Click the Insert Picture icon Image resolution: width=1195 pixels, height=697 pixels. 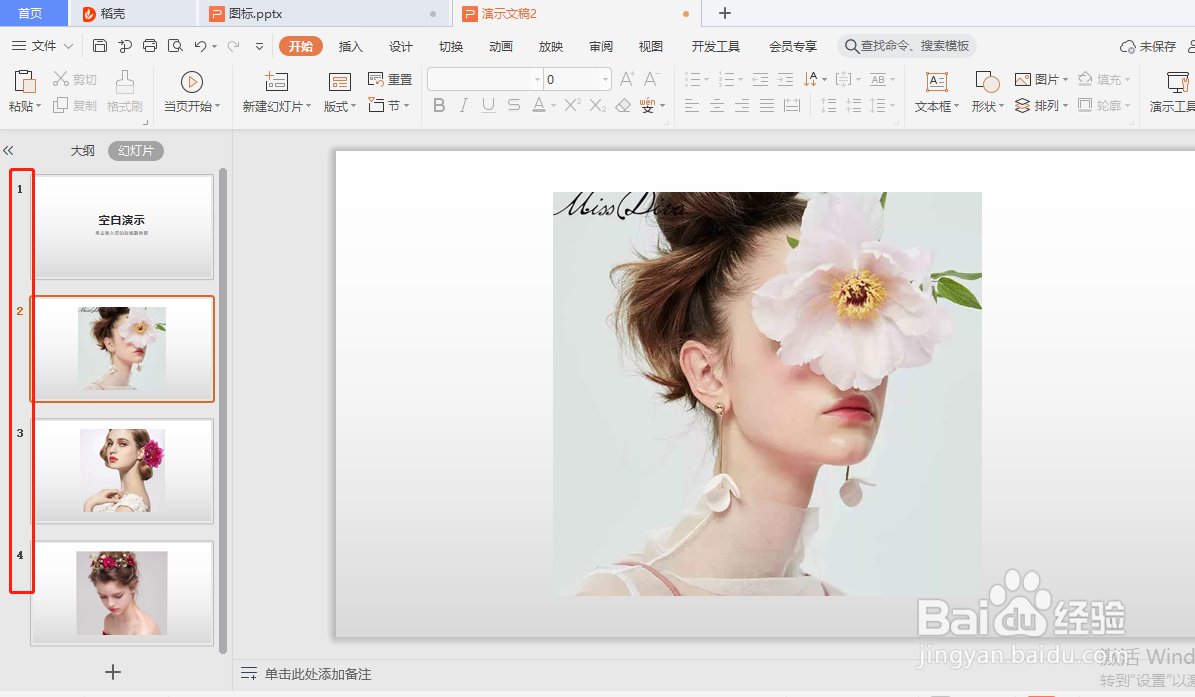point(1023,79)
